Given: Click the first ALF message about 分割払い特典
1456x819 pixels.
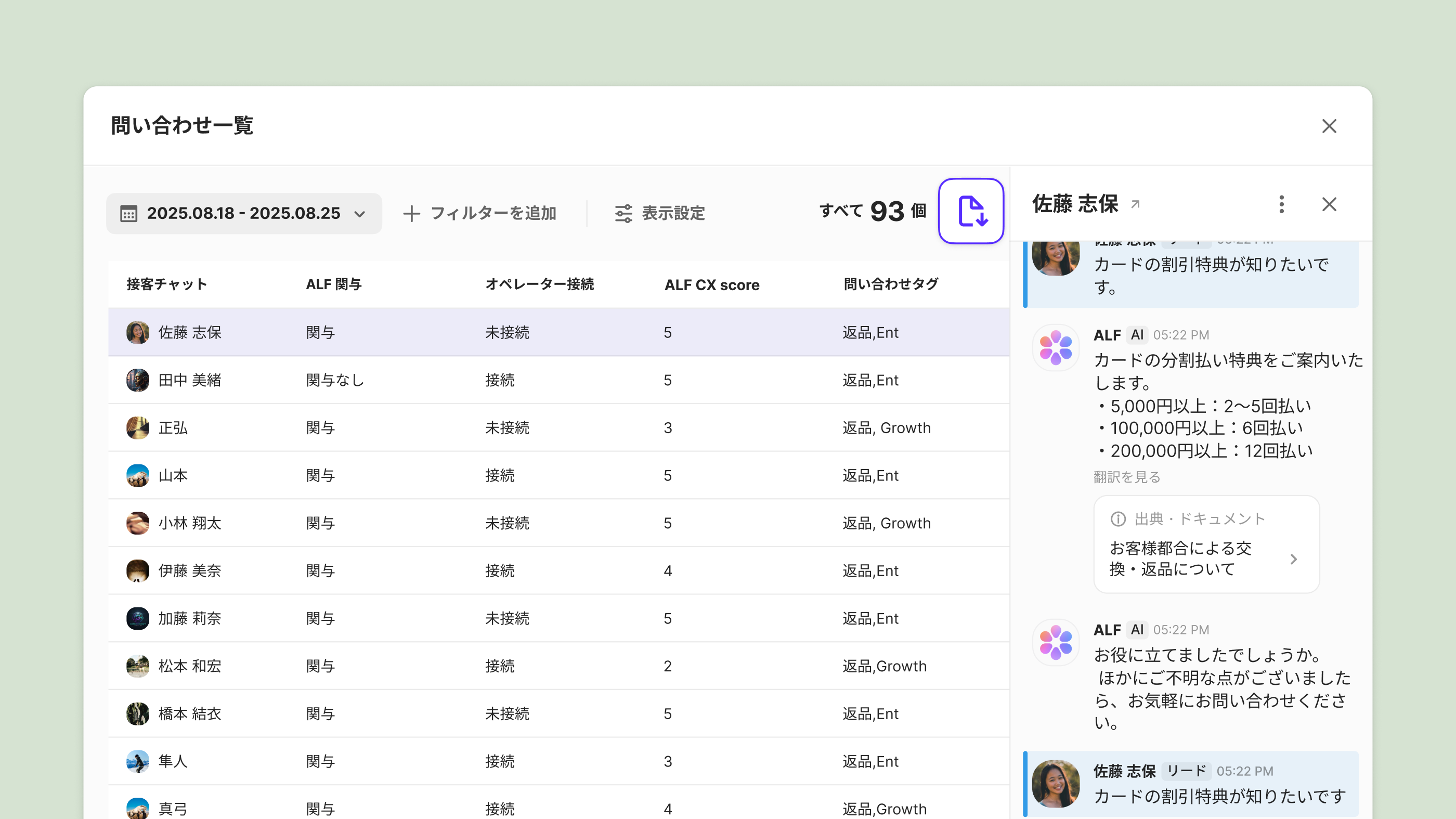Looking at the screenshot, I should [1228, 405].
